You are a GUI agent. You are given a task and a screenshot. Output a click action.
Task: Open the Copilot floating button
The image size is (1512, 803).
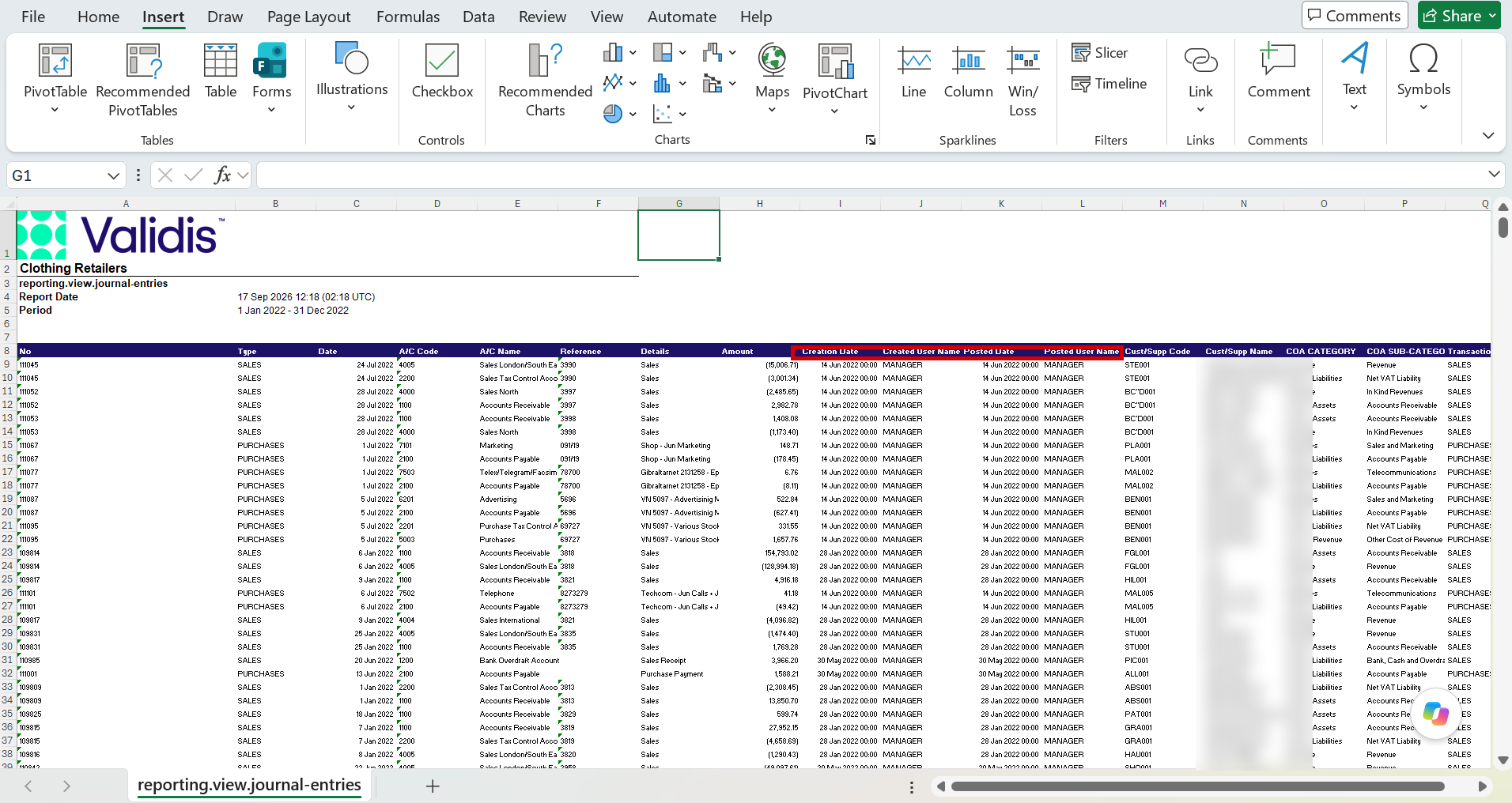[x=1435, y=714]
